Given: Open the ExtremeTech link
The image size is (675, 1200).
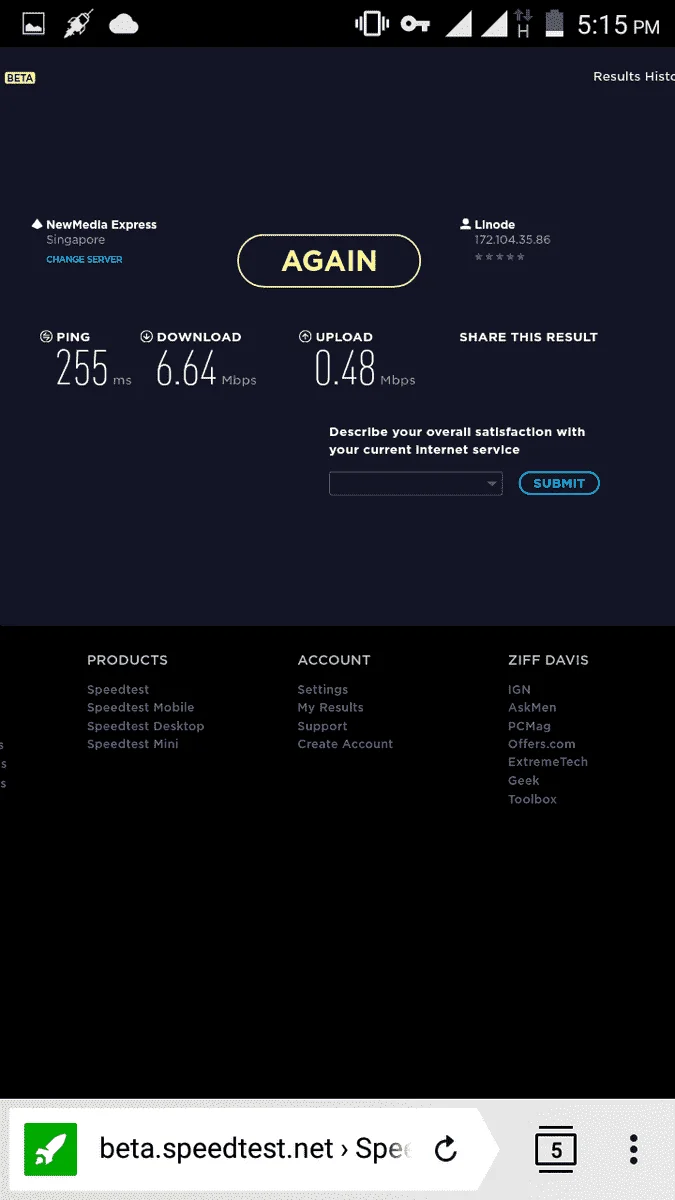Looking at the screenshot, I should (547, 762).
